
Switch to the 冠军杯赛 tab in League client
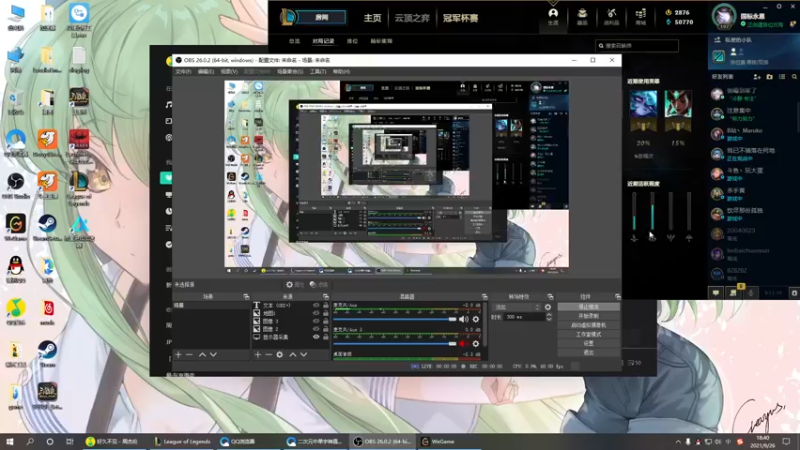pos(460,18)
